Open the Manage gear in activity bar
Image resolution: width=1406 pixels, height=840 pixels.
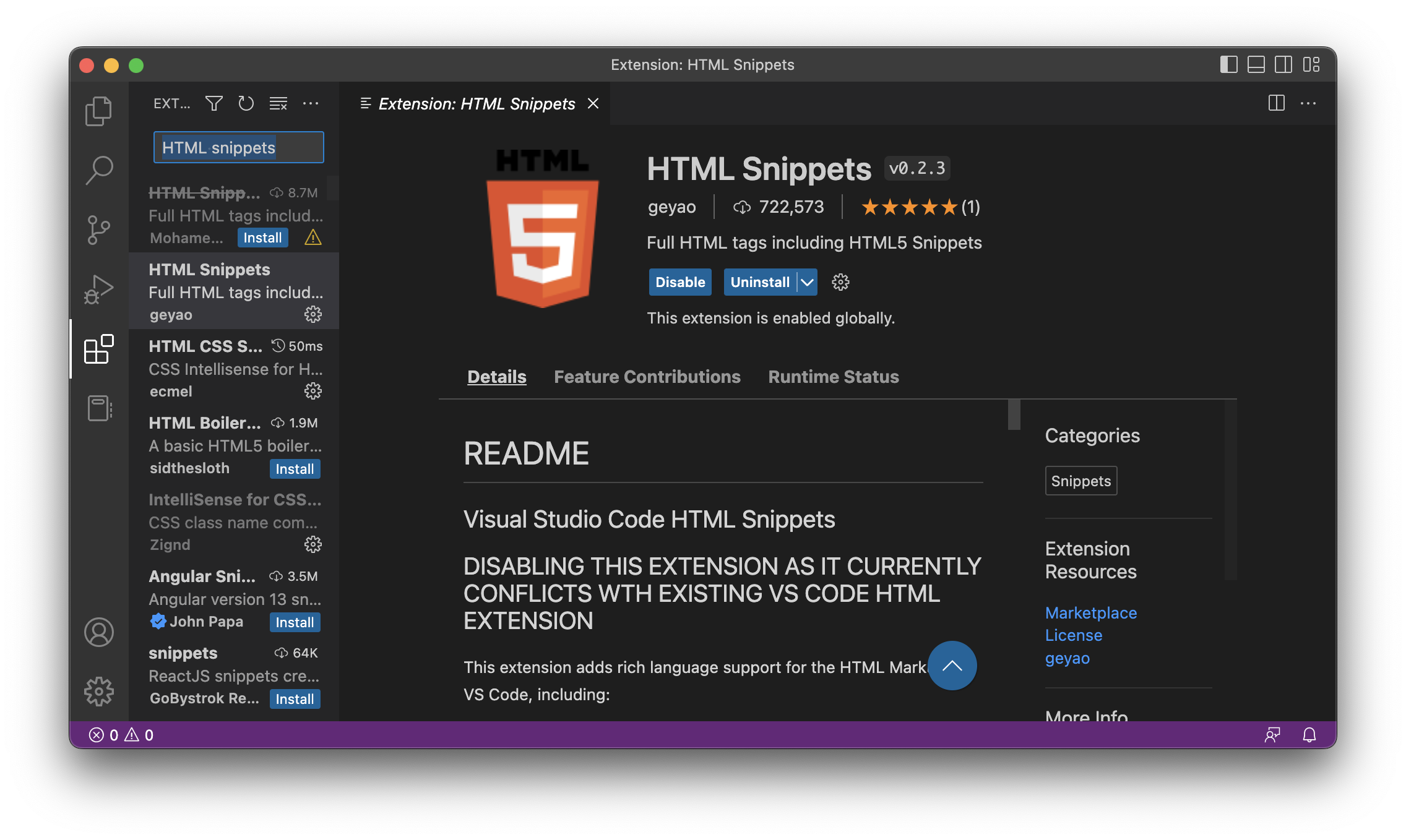click(x=98, y=692)
